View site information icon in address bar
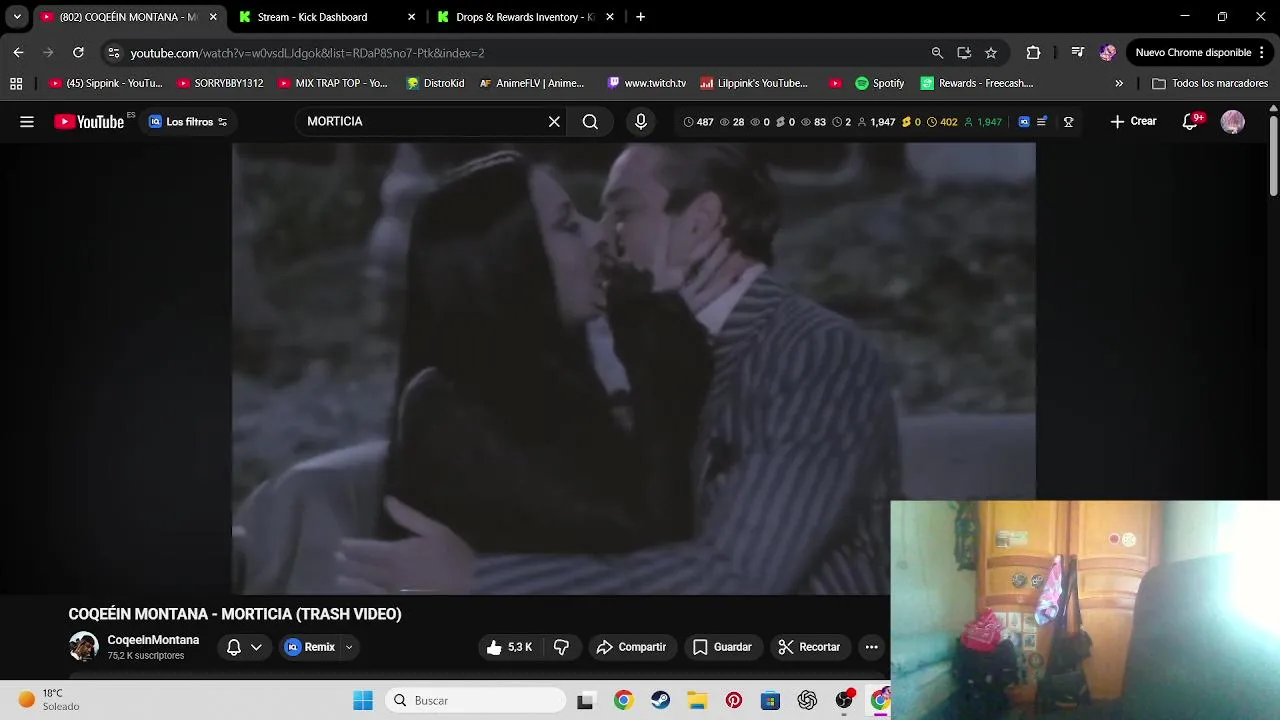Viewport: 1280px width, 720px height. (113, 53)
